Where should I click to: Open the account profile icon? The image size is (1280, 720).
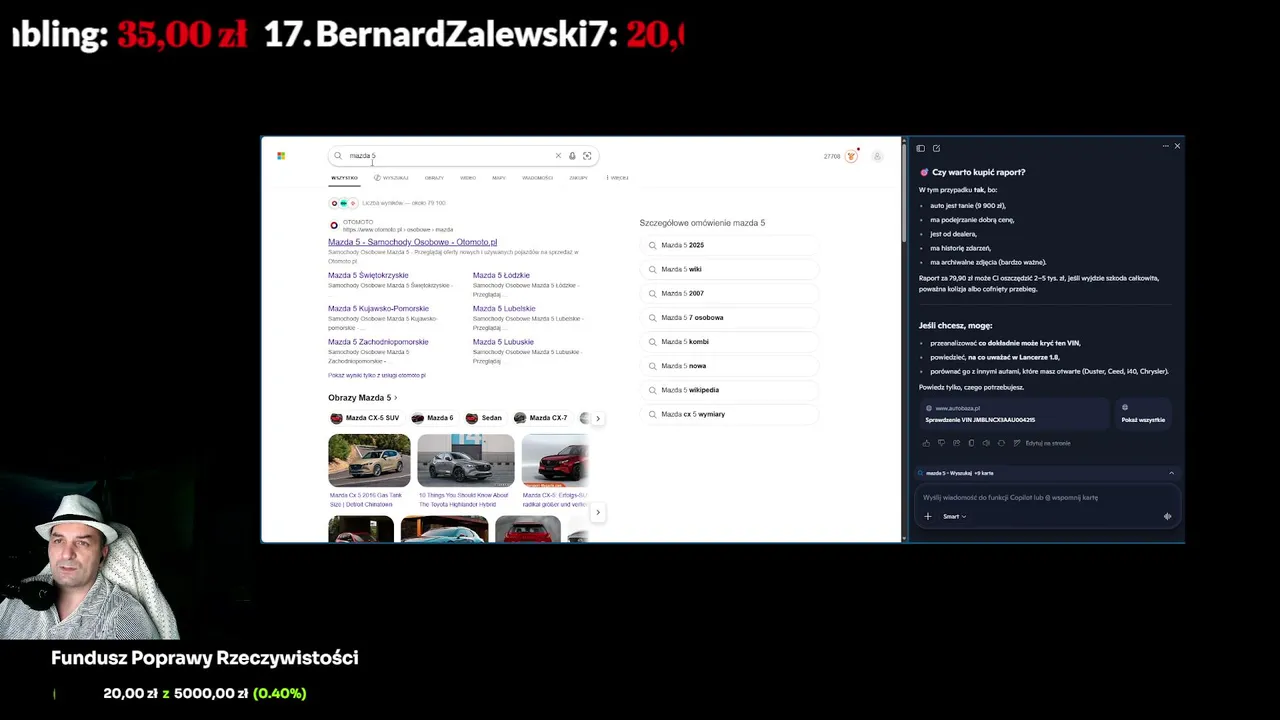click(x=877, y=156)
